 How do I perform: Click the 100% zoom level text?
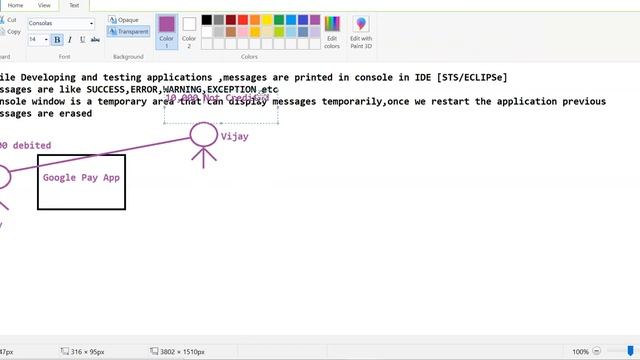(x=580, y=351)
